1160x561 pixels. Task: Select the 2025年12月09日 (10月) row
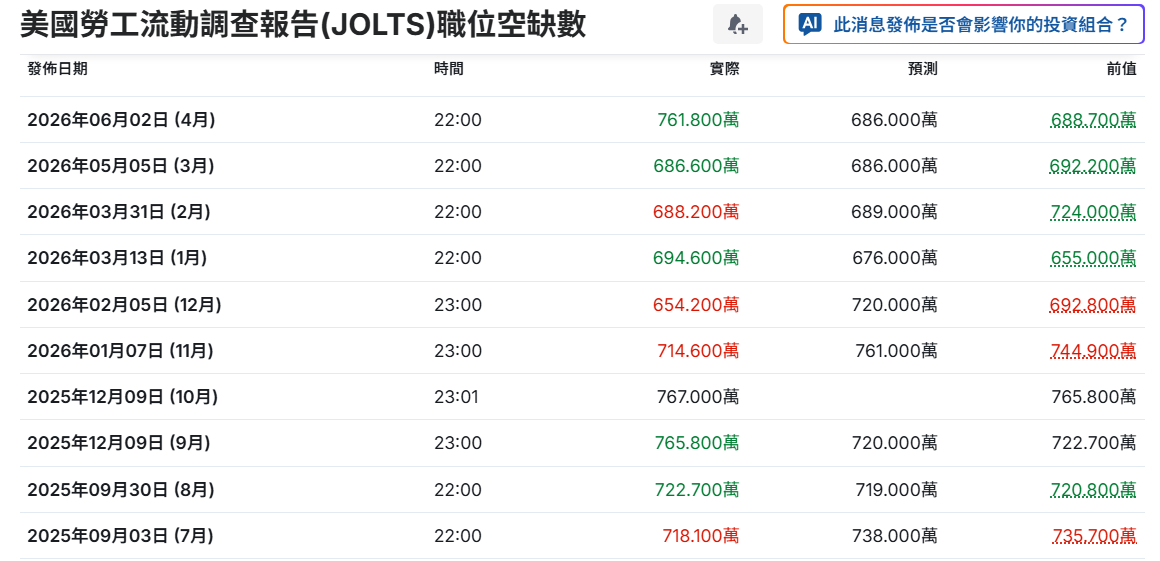(x=581, y=397)
